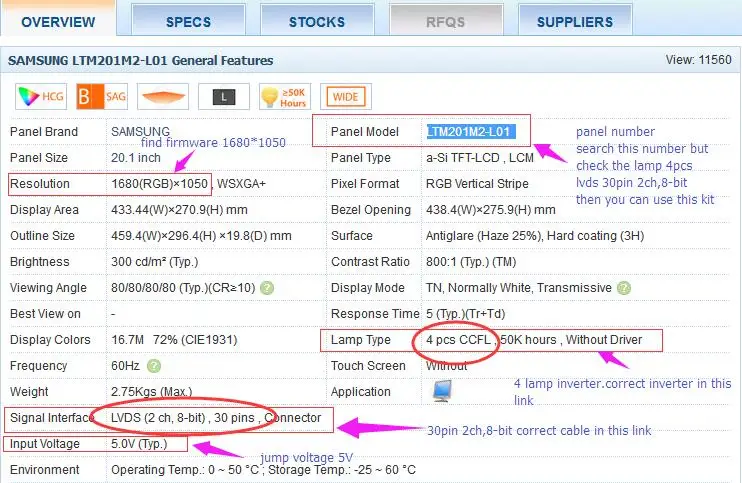Open the STOCKS tab
This screenshot has width=742, height=483.
[317, 20]
